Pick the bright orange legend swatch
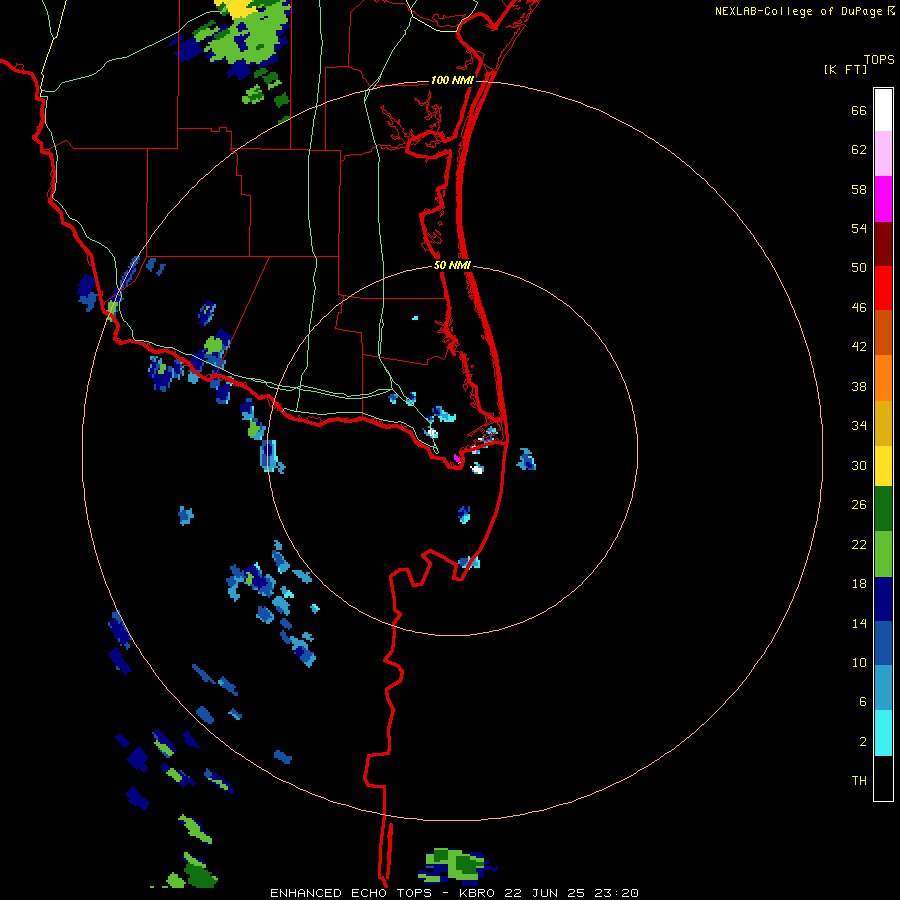Viewport: 900px width, 900px height. pos(883,378)
